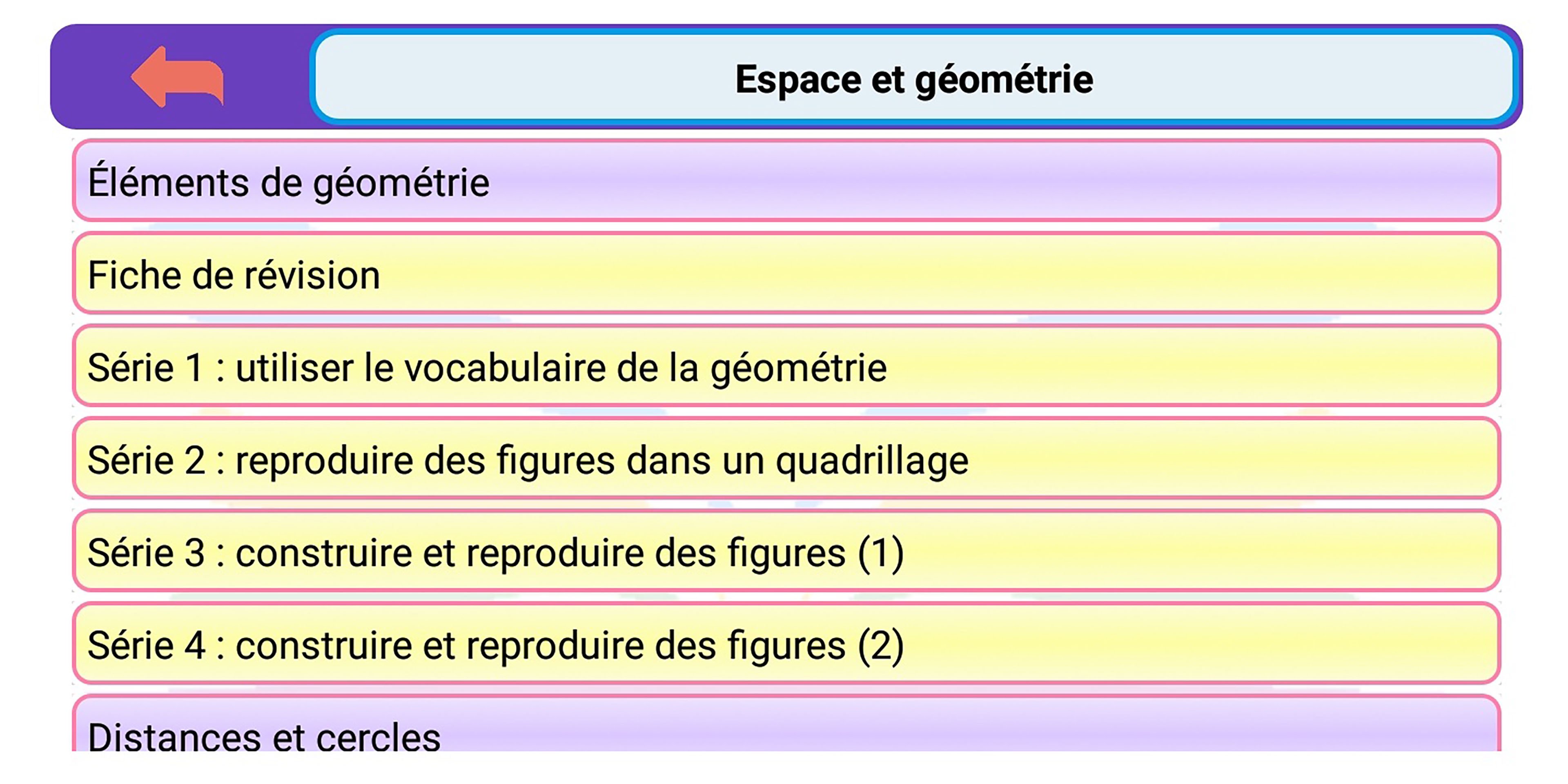Open Série 4 construire et reproduire figures (2)

click(x=785, y=645)
